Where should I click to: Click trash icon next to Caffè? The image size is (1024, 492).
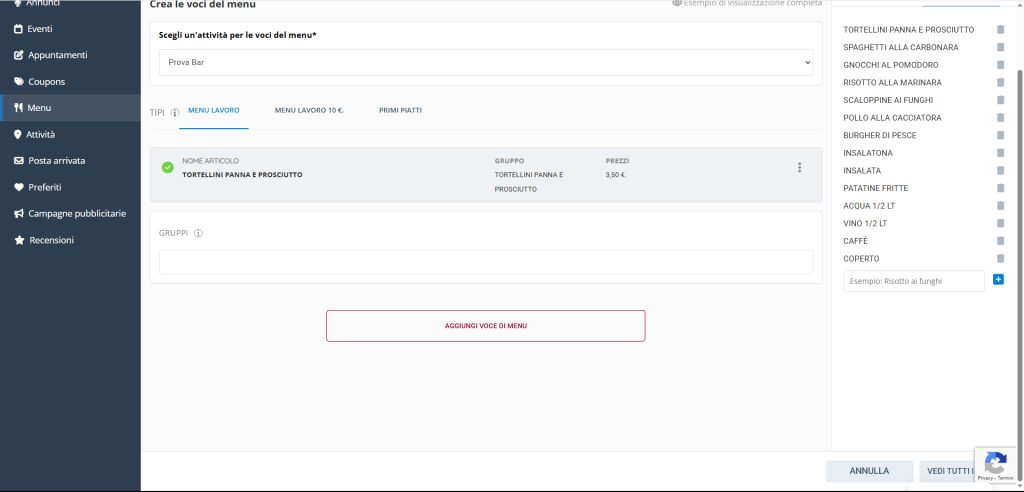click(x=1000, y=241)
